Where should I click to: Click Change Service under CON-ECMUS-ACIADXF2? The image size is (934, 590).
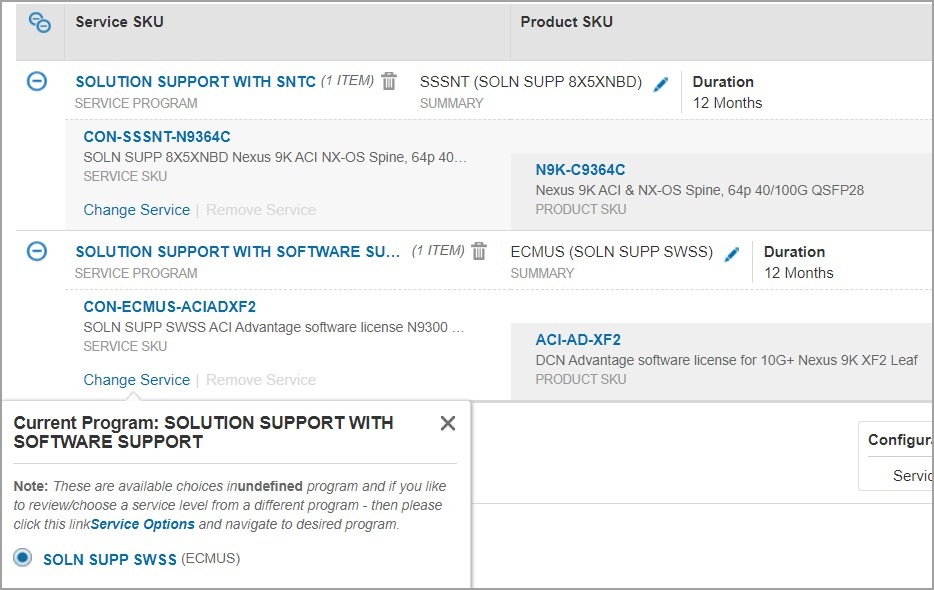click(x=137, y=380)
